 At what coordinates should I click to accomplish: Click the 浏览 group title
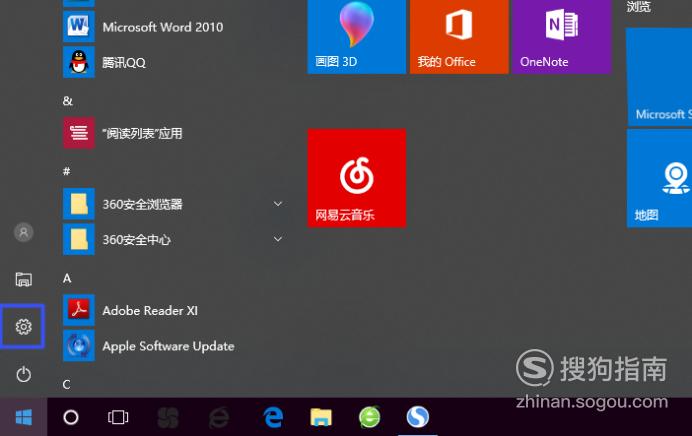coord(638,6)
